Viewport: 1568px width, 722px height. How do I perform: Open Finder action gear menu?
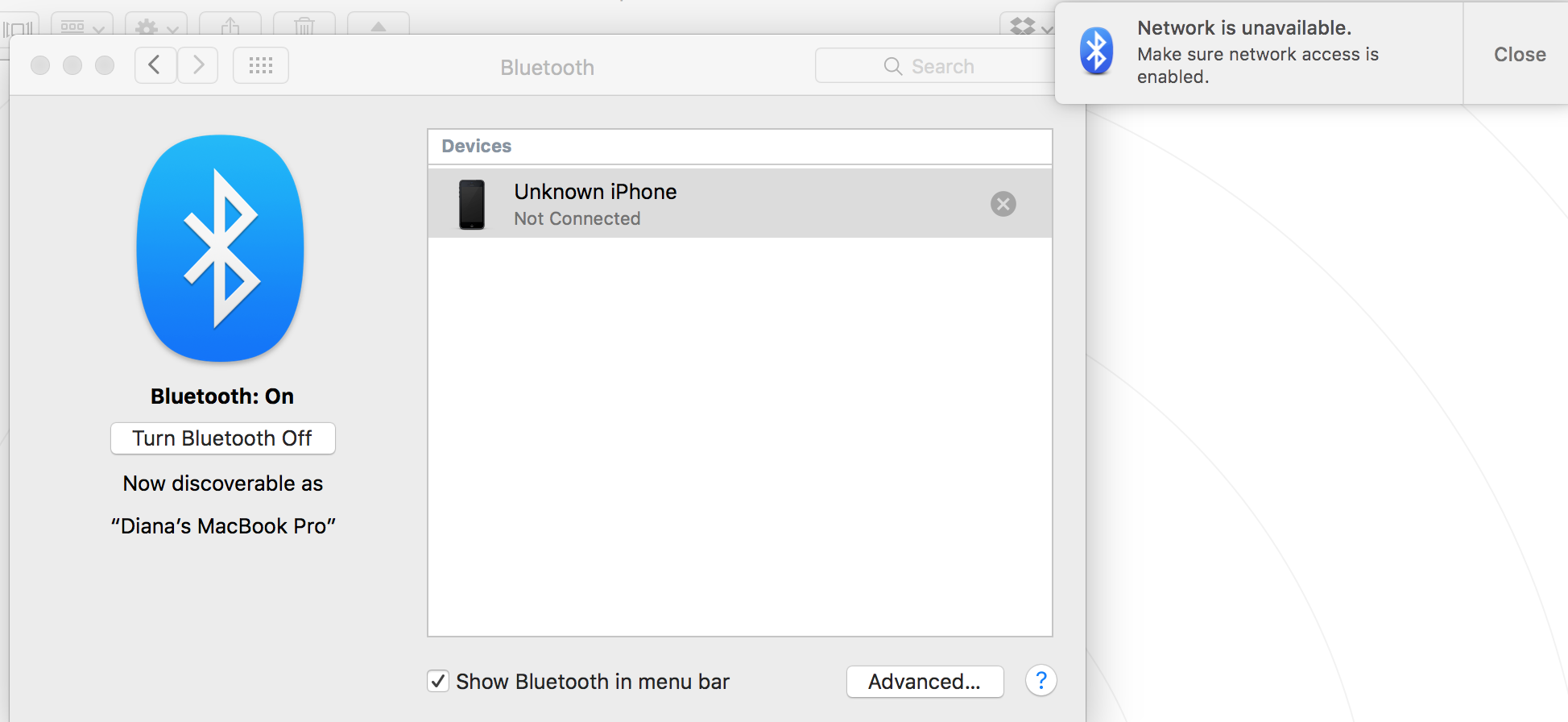tap(156, 25)
